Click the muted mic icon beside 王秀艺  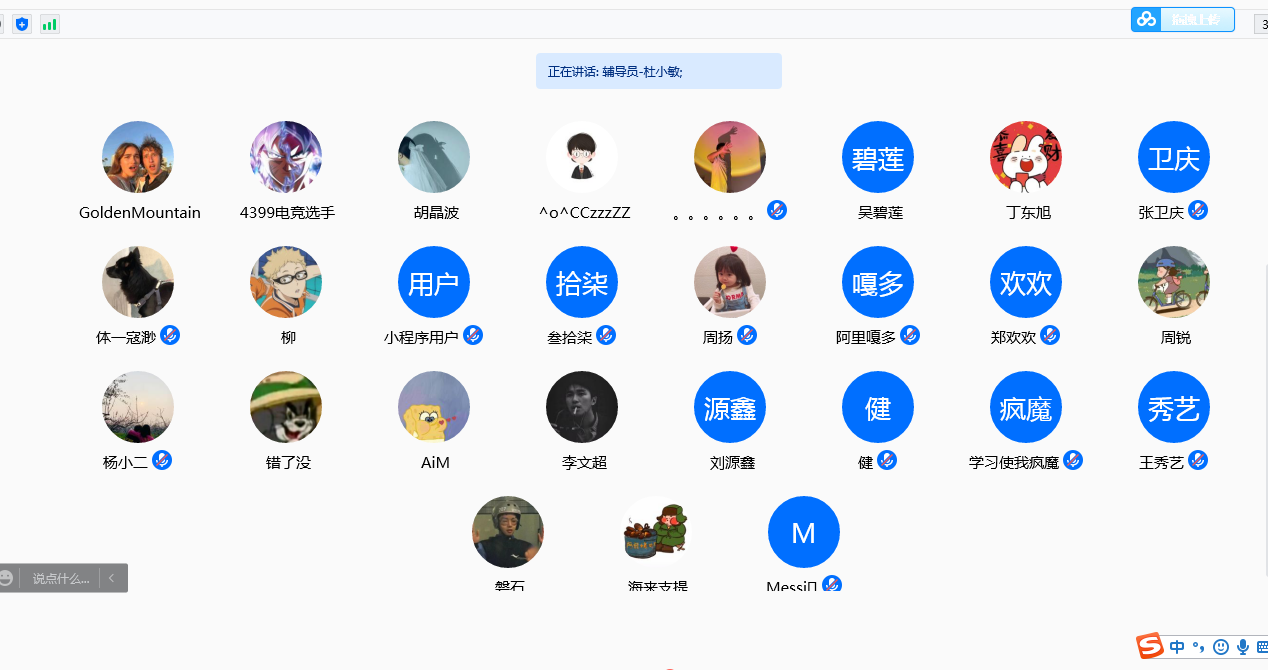1198,461
